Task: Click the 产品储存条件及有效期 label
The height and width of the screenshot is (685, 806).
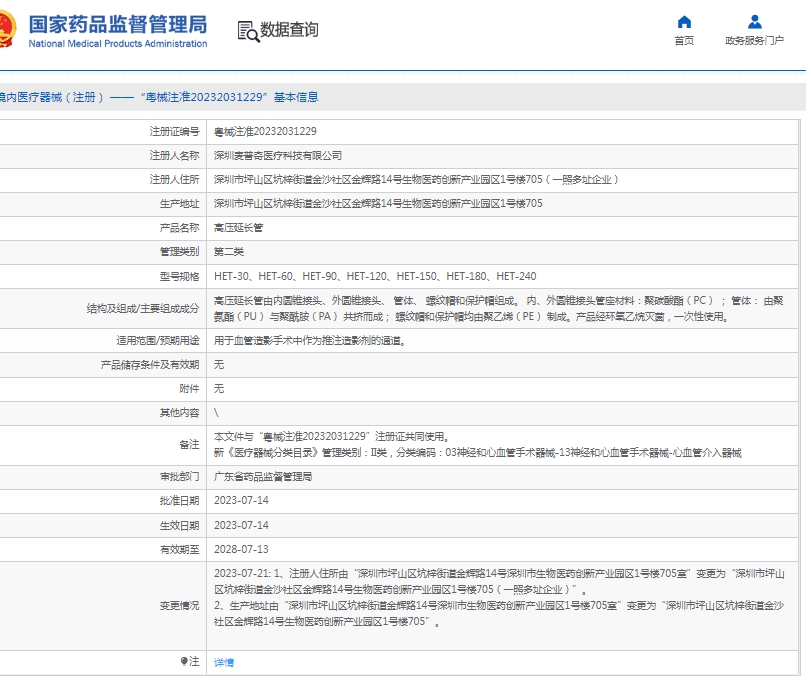Action: coord(150,365)
